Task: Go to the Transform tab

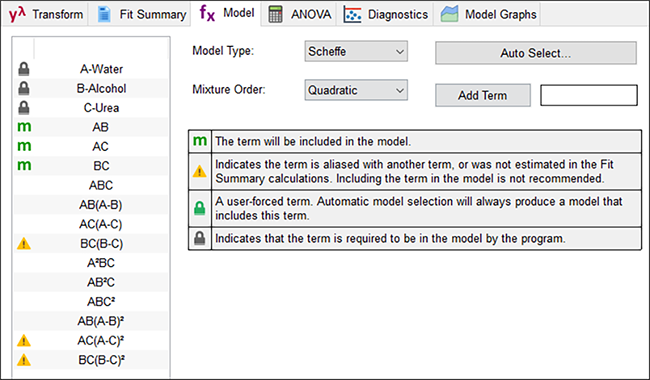Action: [46, 15]
